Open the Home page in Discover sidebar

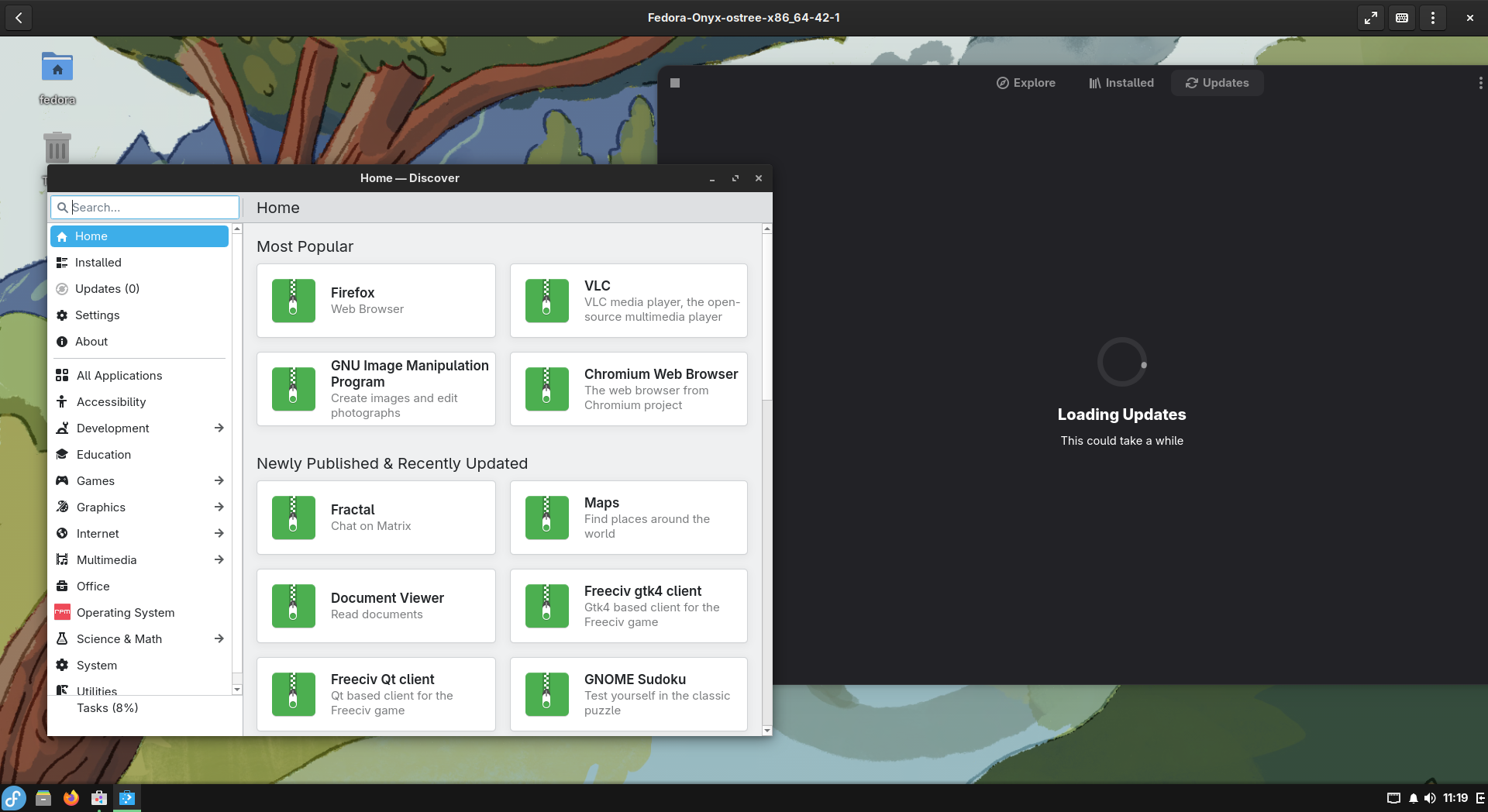click(139, 236)
